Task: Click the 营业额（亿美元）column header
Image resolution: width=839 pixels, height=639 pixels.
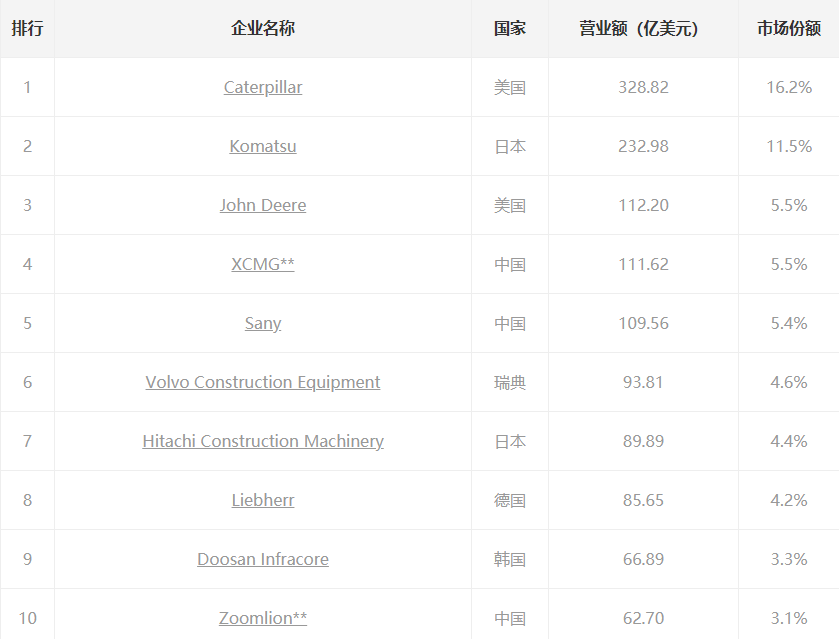Action: tap(643, 28)
